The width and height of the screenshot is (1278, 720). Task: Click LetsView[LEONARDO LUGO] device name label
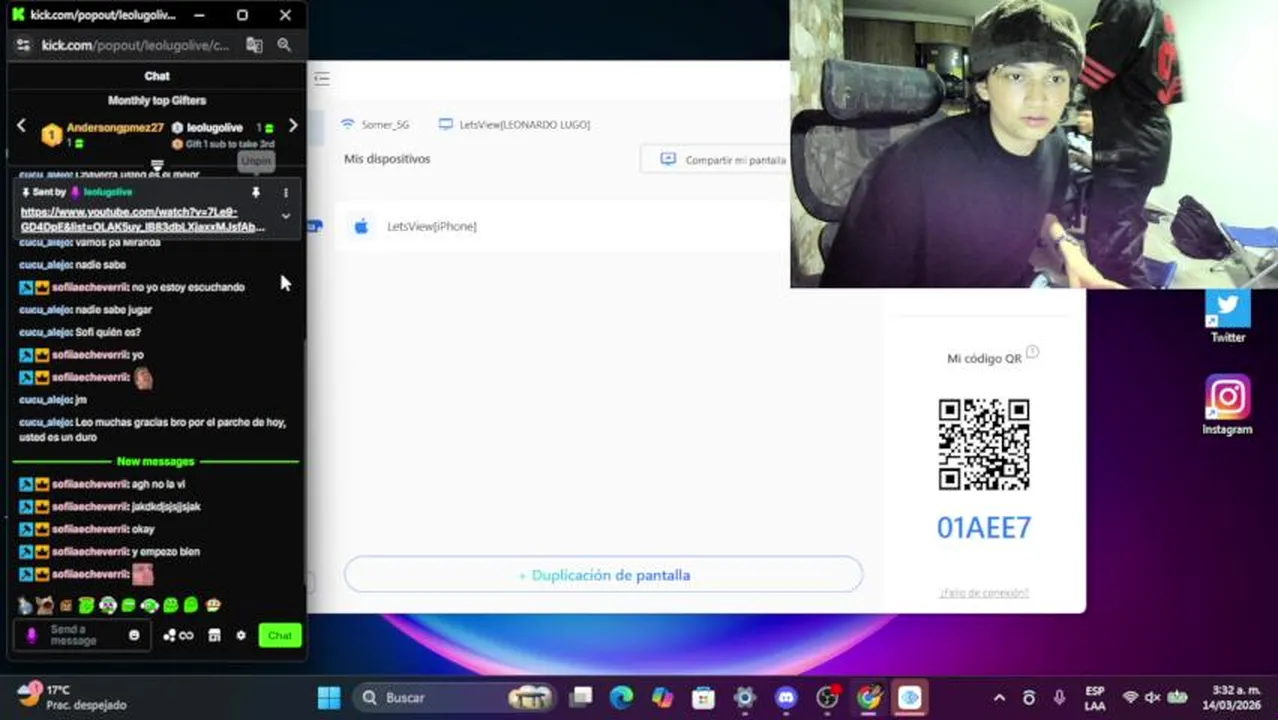524,125
